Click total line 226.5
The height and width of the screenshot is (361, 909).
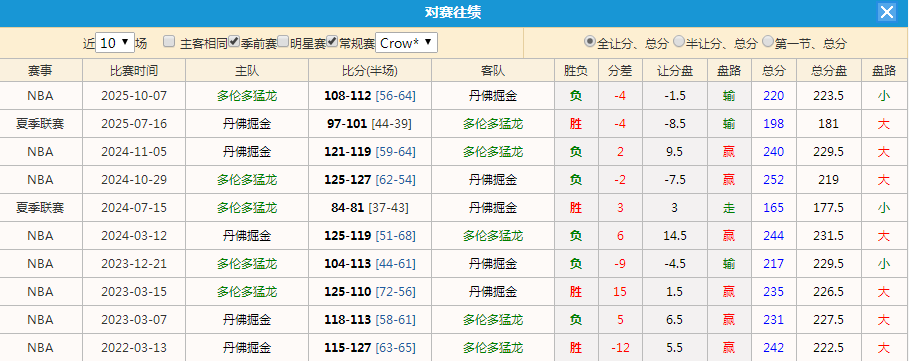828,291
